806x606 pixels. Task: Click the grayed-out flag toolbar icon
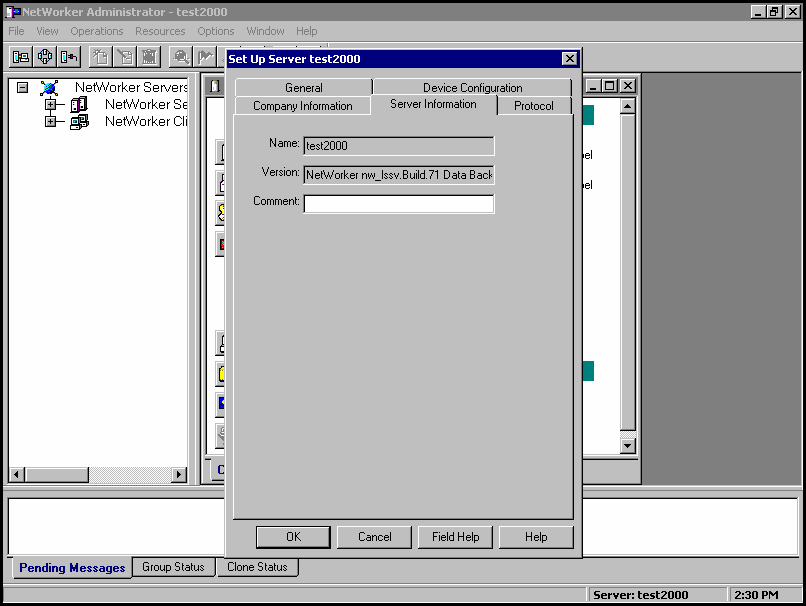(205, 57)
